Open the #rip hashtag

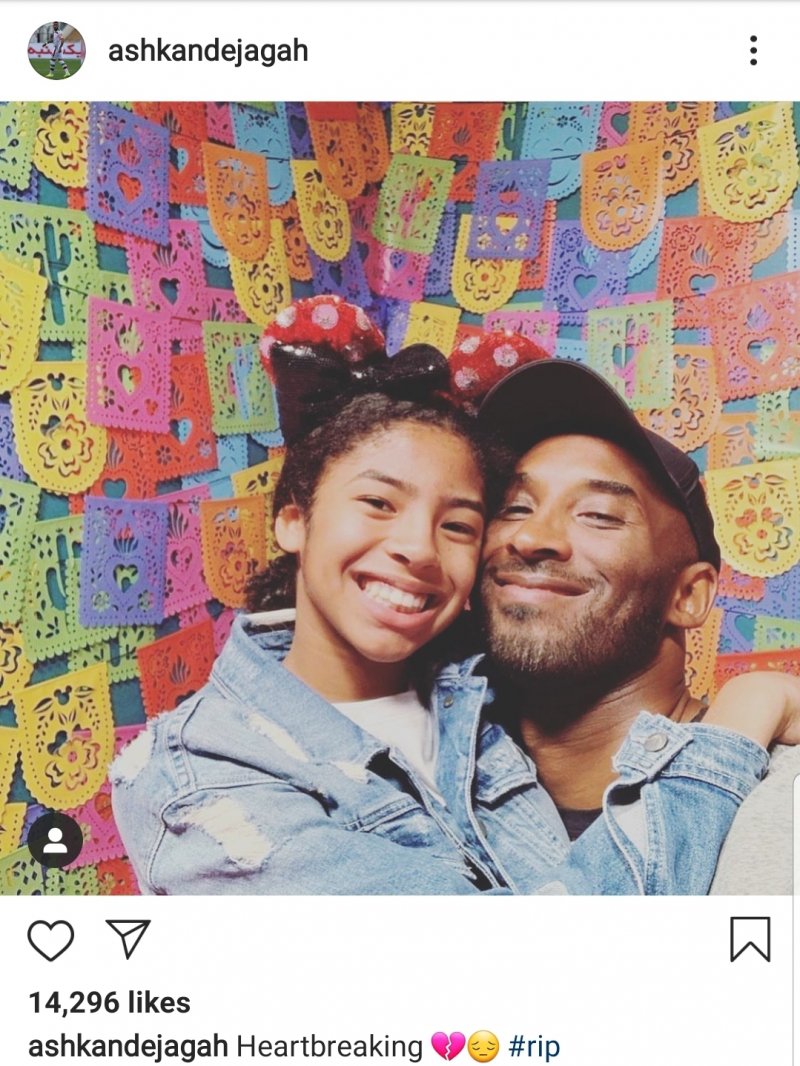534,1047
